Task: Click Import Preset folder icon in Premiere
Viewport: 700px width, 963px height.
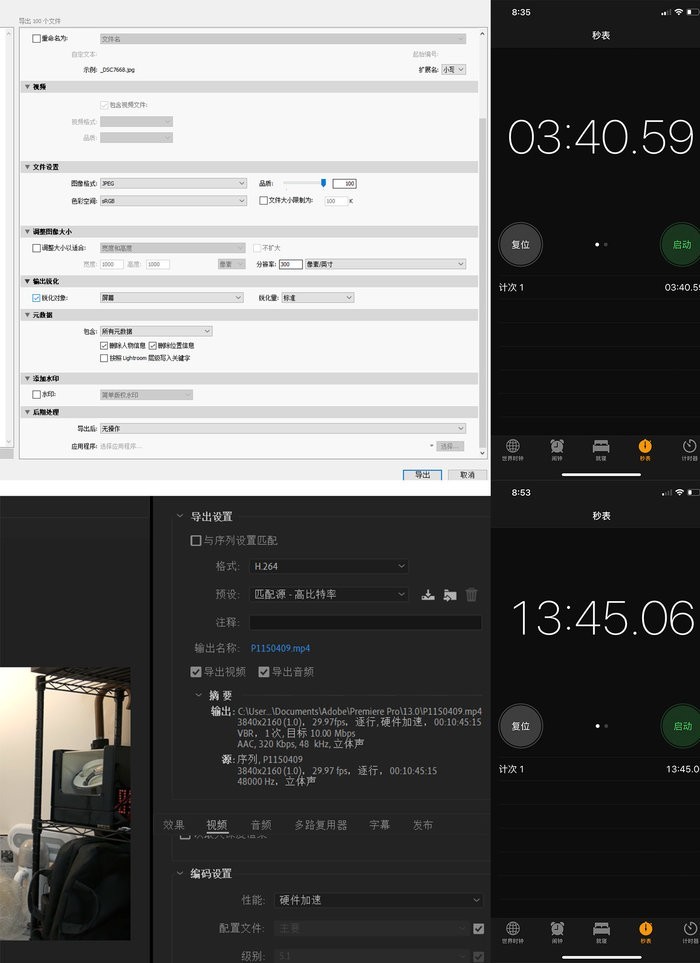Action: click(x=450, y=595)
